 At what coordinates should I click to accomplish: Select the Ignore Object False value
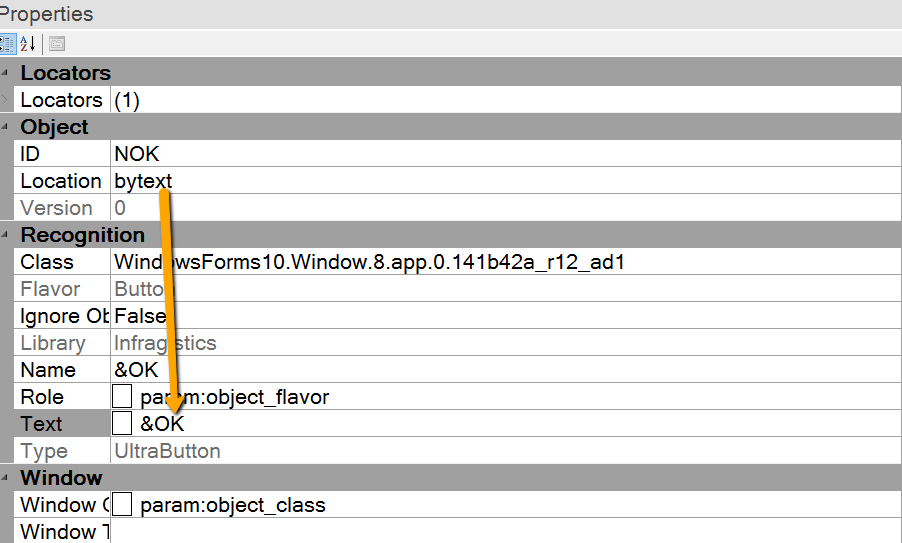pos(140,316)
